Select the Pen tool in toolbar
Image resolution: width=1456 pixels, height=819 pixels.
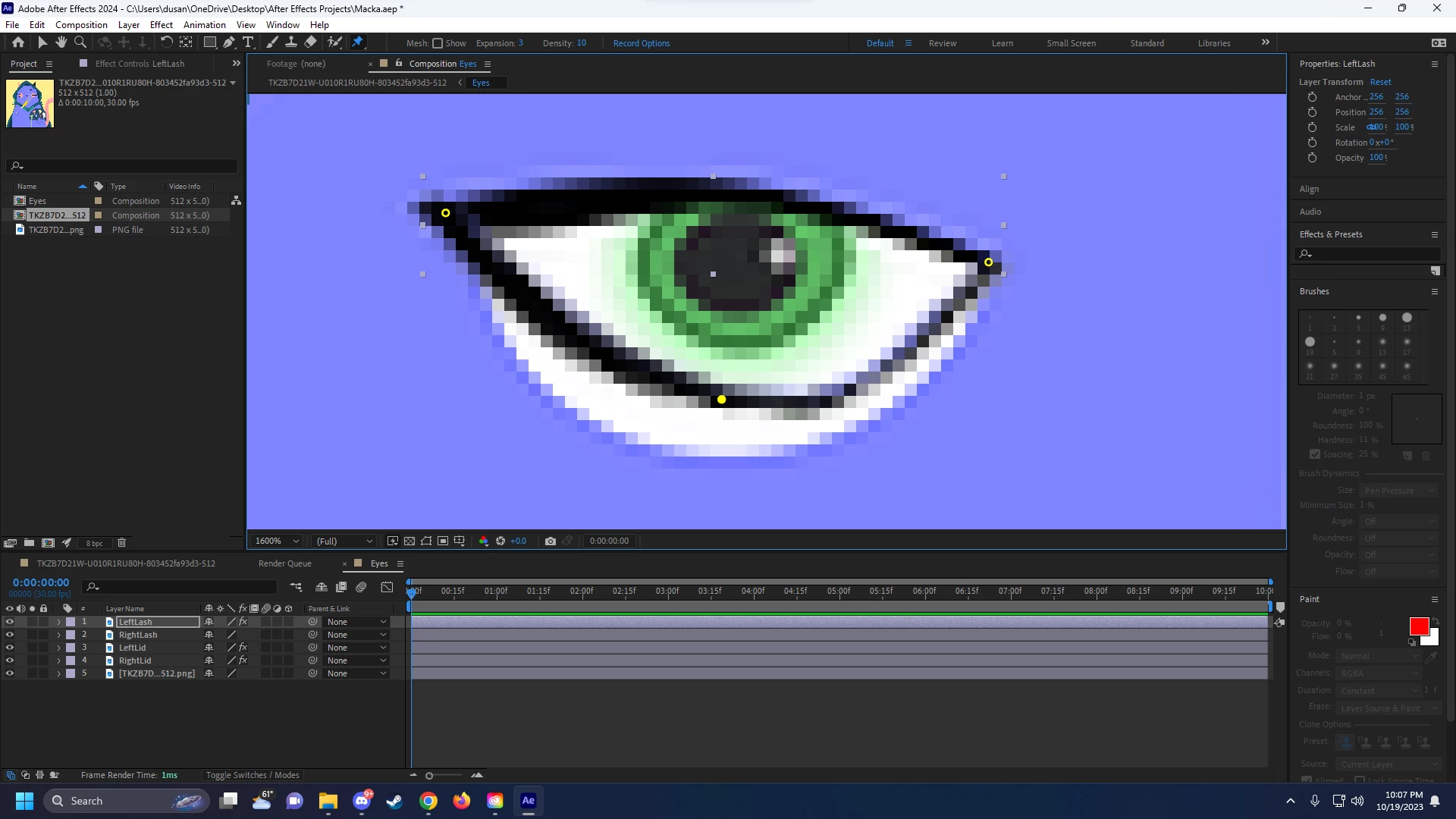pos(229,42)
